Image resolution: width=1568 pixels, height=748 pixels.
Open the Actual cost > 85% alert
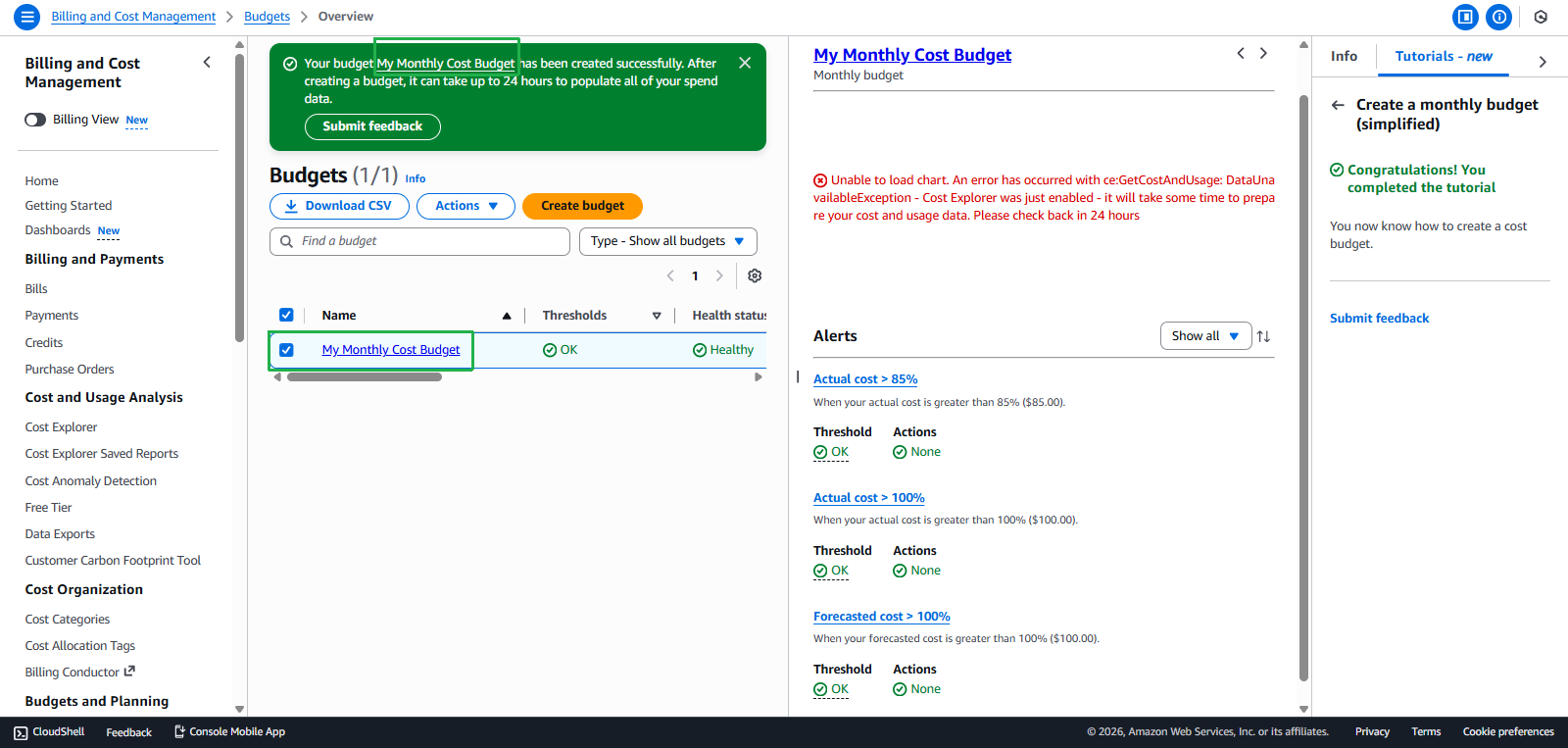[864, 379]
